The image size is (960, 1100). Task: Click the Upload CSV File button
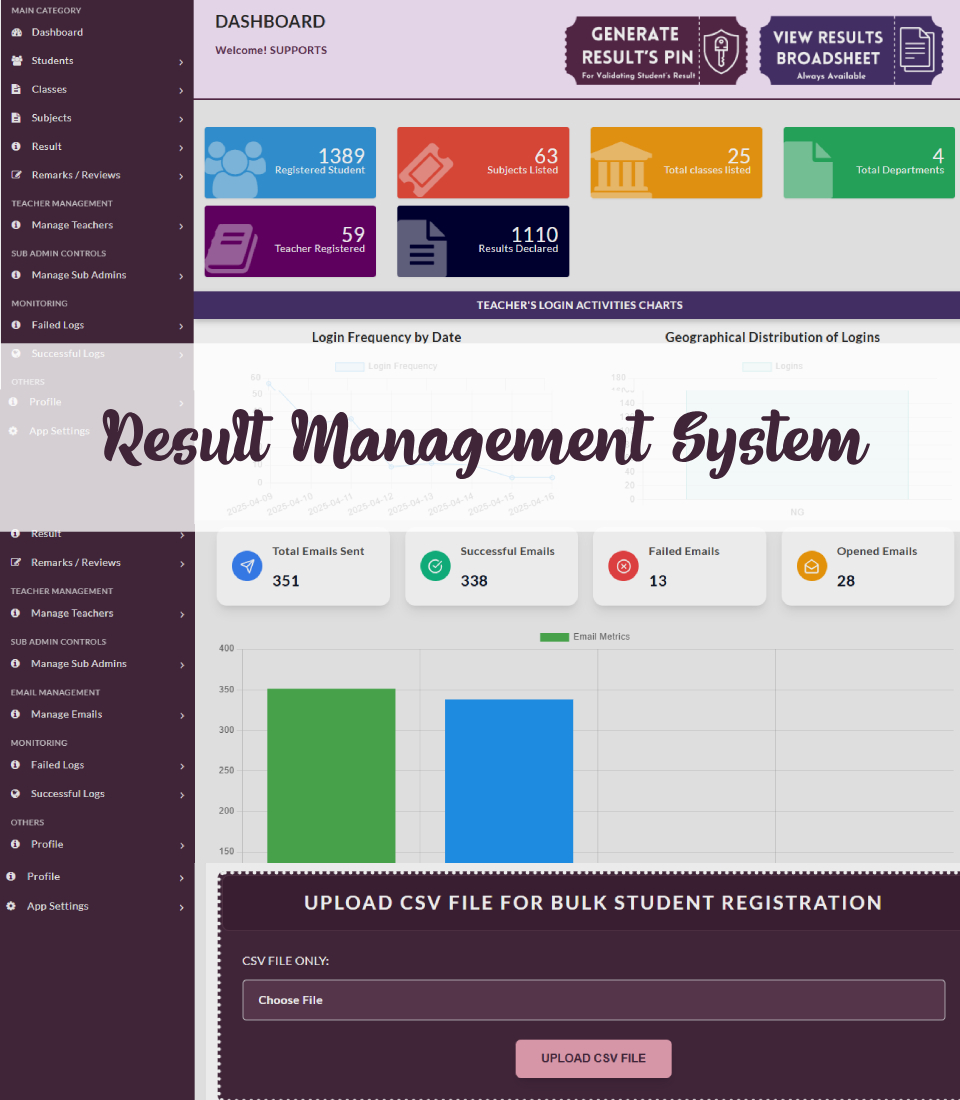pos(594,1058)
